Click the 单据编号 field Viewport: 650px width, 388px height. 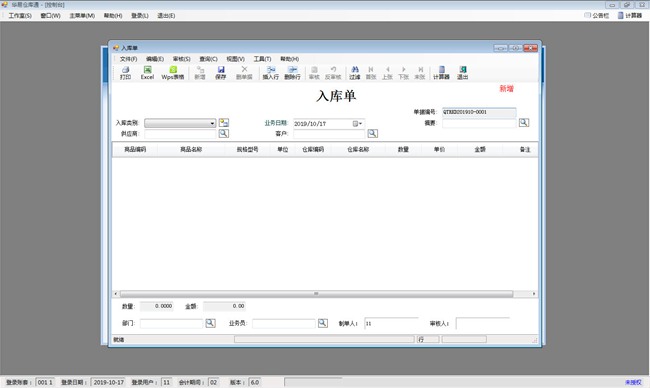(479, 112)
